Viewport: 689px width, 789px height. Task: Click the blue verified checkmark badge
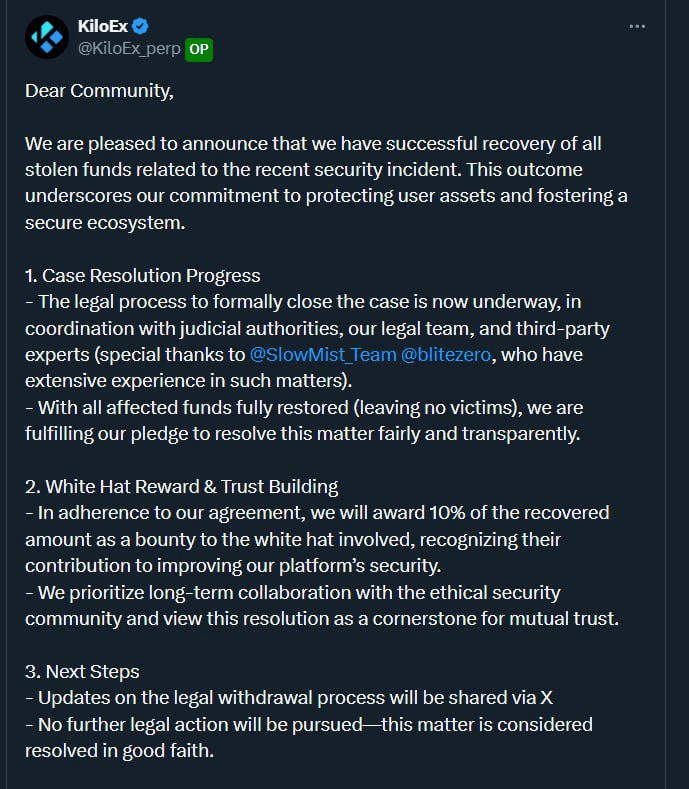point(140,26)
